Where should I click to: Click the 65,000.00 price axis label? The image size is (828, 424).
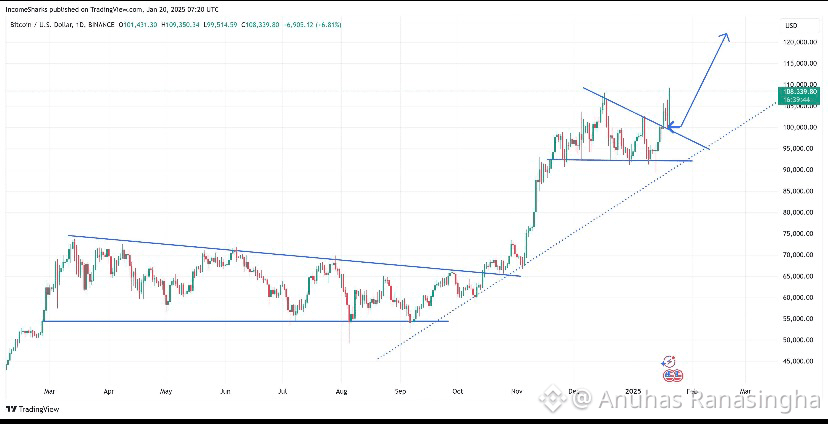point(798,276)
